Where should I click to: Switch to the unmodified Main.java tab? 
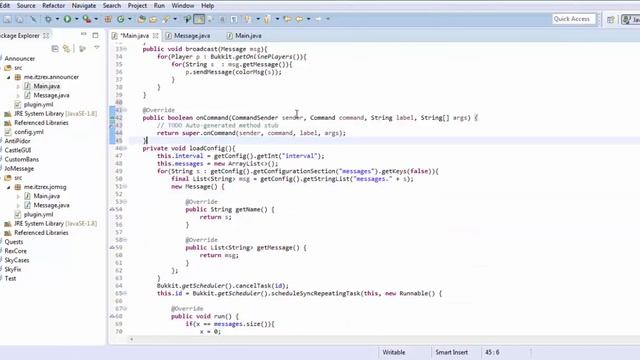point(244,36)
